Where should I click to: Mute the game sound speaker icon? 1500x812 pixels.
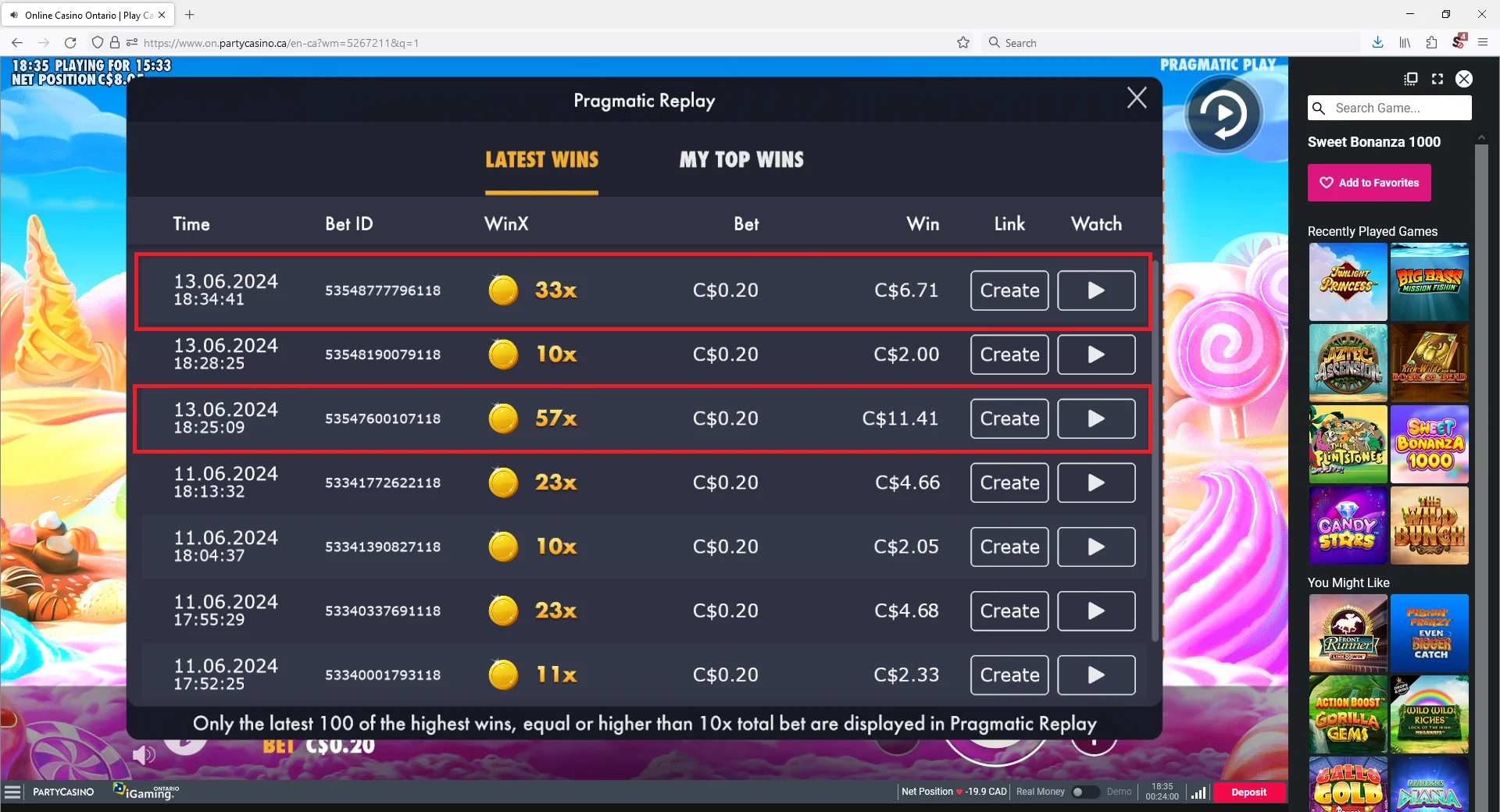coord(144,755)
